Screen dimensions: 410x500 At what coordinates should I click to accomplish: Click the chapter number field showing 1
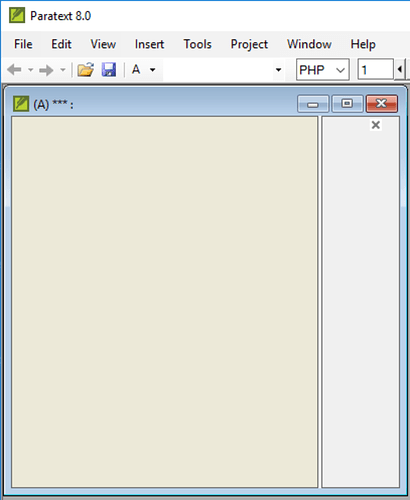coord(375,70)
